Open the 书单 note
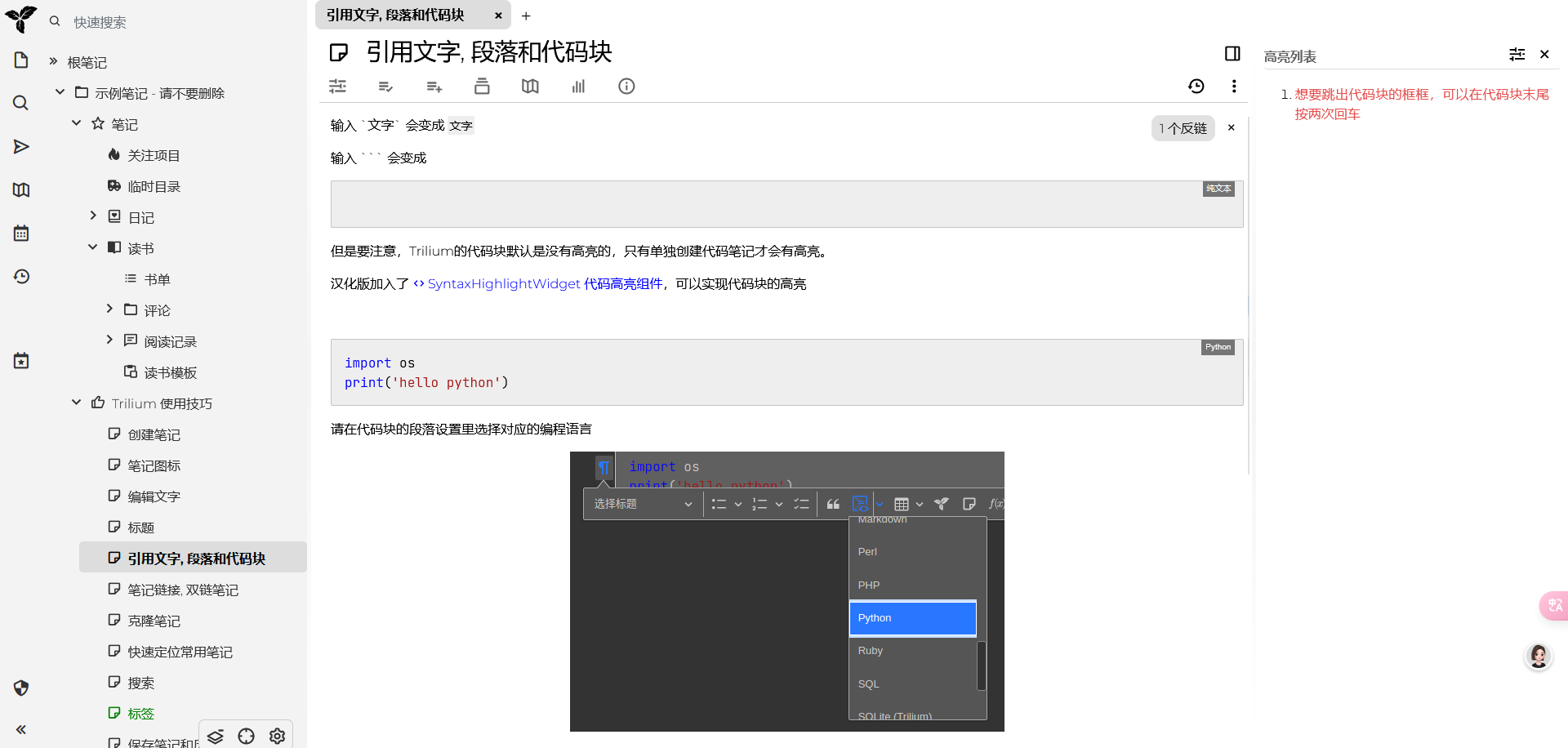 click(157, 279)
